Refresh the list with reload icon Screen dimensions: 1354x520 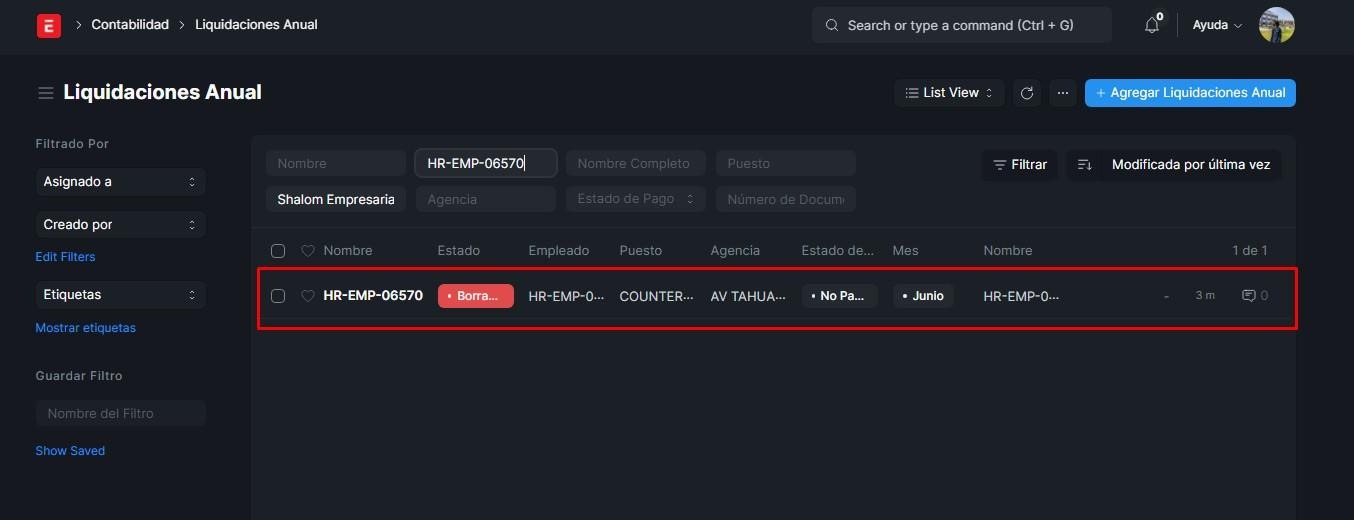tap(1026, 93)
